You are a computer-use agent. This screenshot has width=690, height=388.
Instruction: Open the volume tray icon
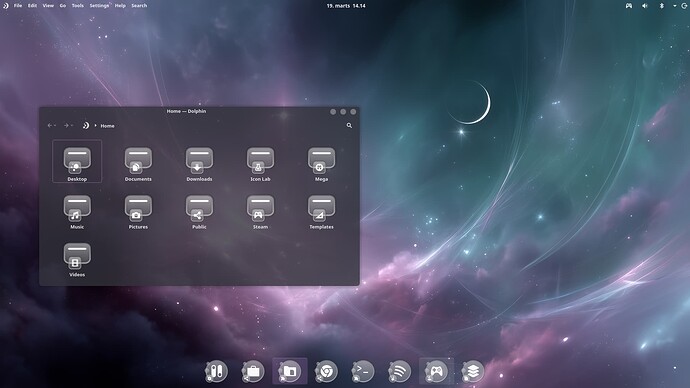(x=645, y=6)
